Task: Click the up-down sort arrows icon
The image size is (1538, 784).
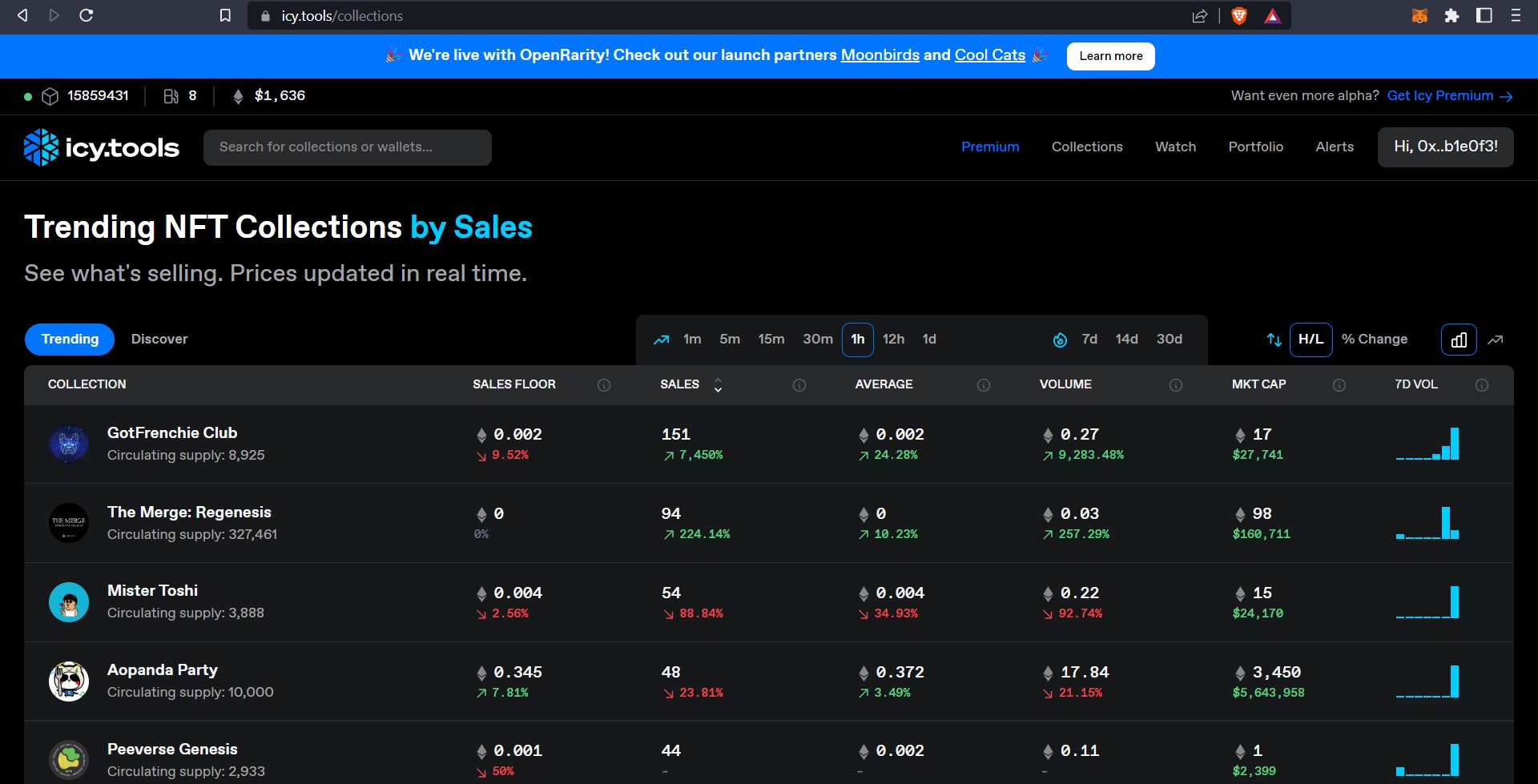Action: click(x=1274, y=340)
